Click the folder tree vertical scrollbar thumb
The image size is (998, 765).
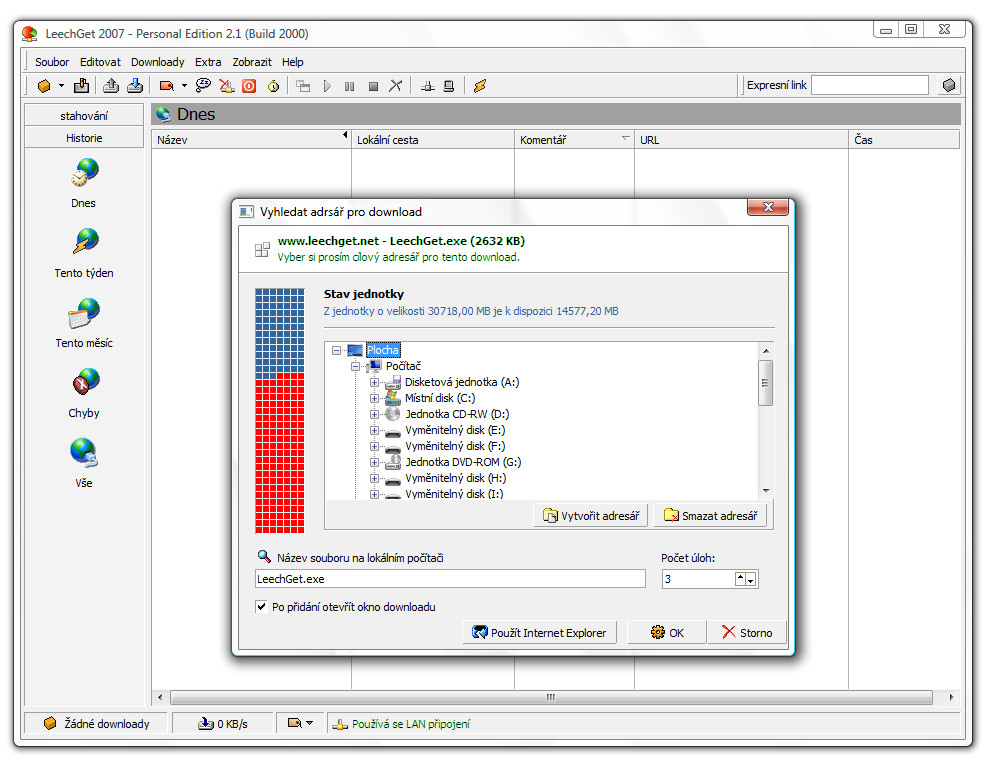coord(766,382)
